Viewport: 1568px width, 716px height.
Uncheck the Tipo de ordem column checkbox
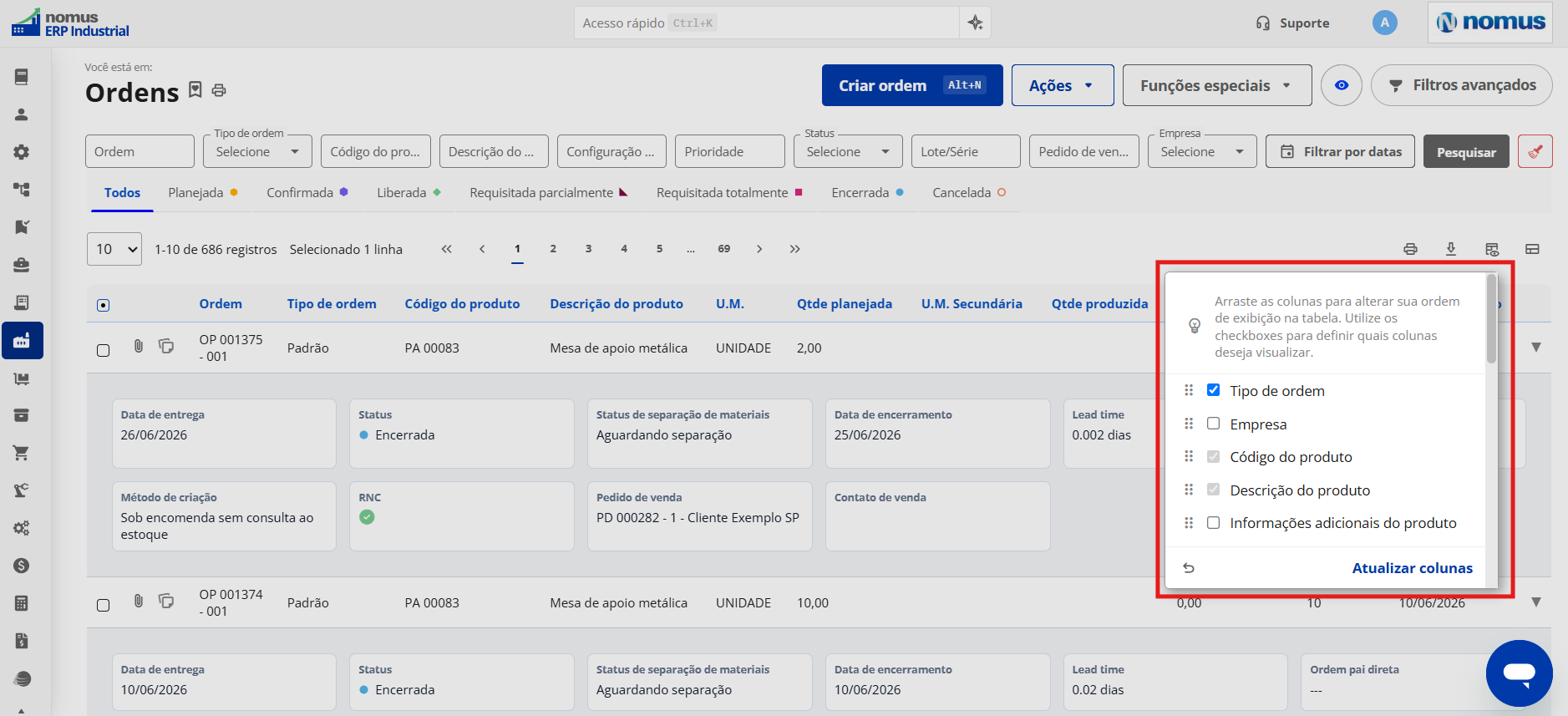[1214, 390]
